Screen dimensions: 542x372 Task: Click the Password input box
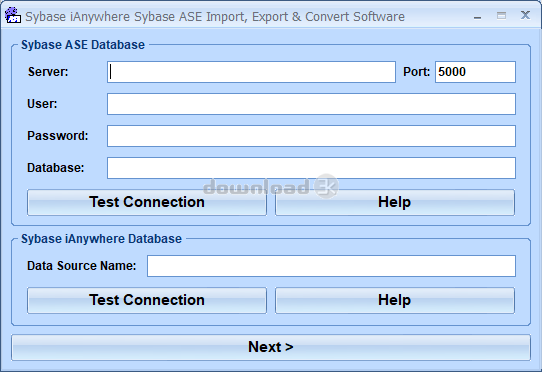pyautogui.click(x=311, y=136)
